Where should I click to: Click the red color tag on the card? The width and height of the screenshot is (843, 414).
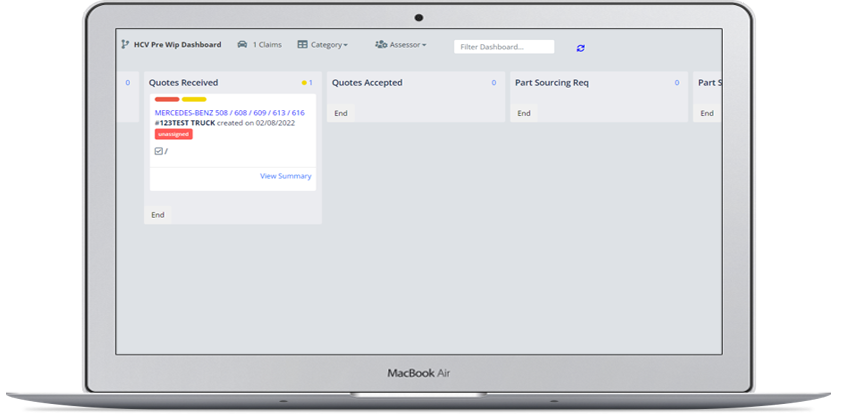click(x=167, y=100)
